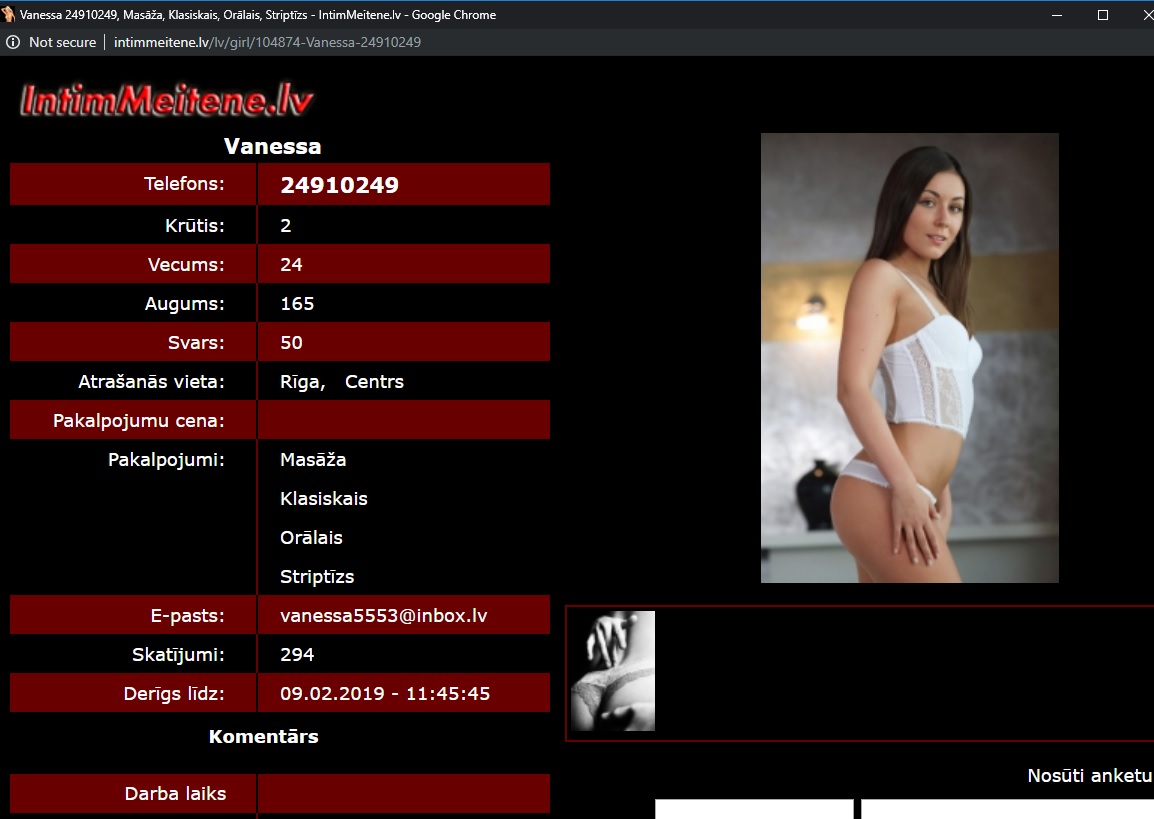1154x819 pixels.
Task: Open the large profile photo
Action: [909, 358]
